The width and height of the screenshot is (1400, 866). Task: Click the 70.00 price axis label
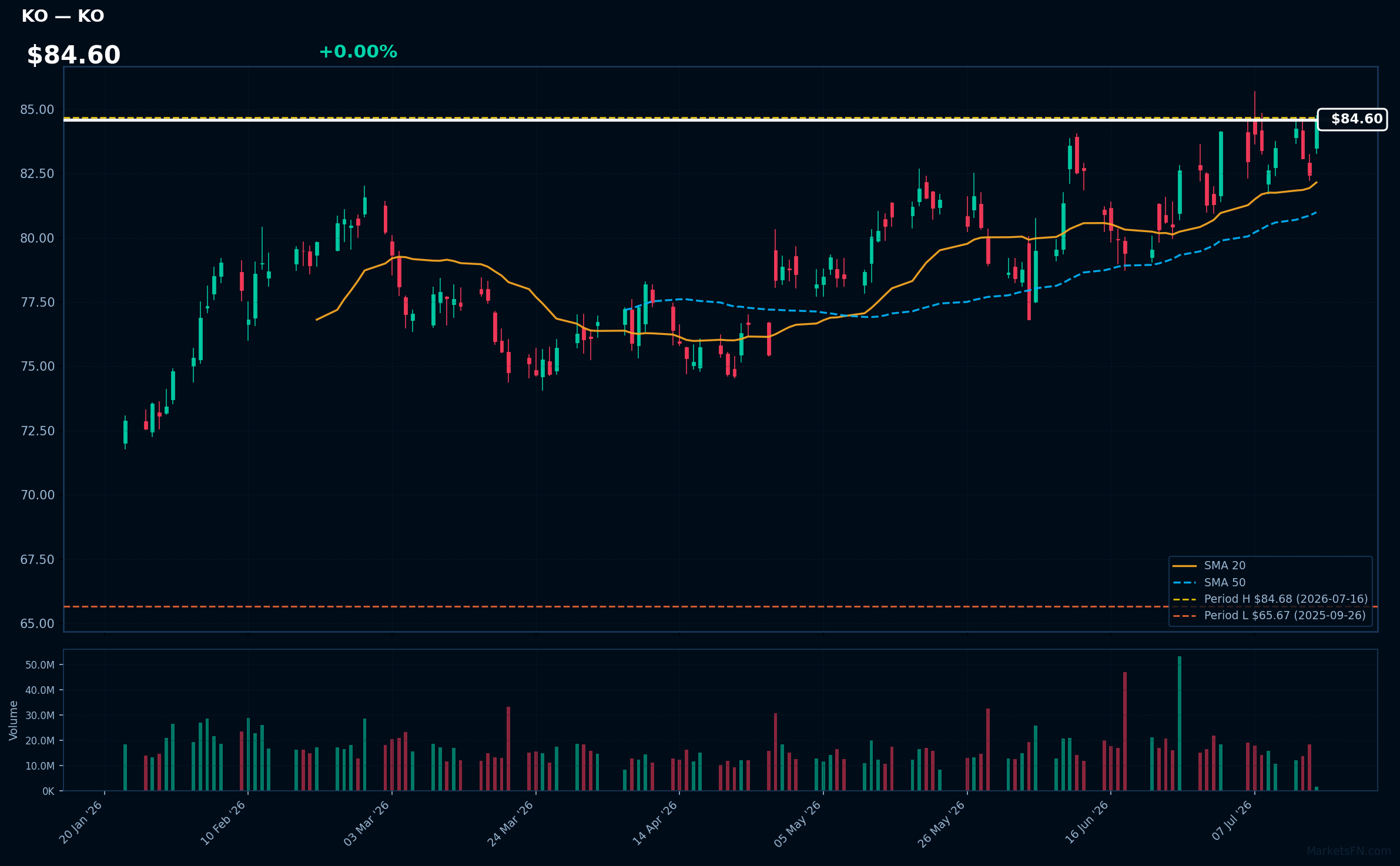(37, 495)
